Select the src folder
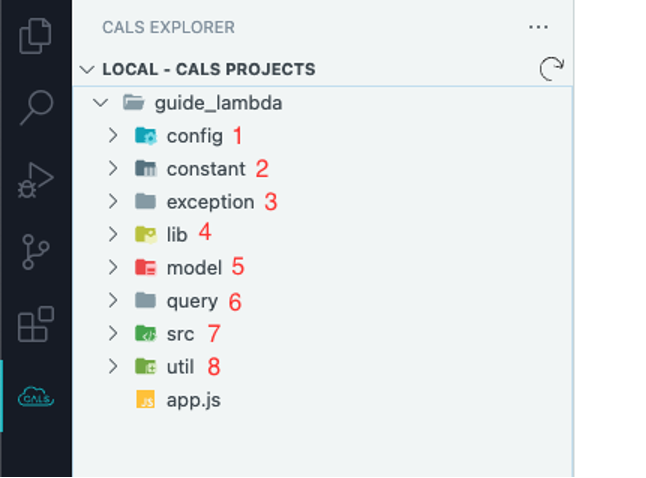Image resolution: width=646 pixels, height=478 pixels. pos(180,333)
